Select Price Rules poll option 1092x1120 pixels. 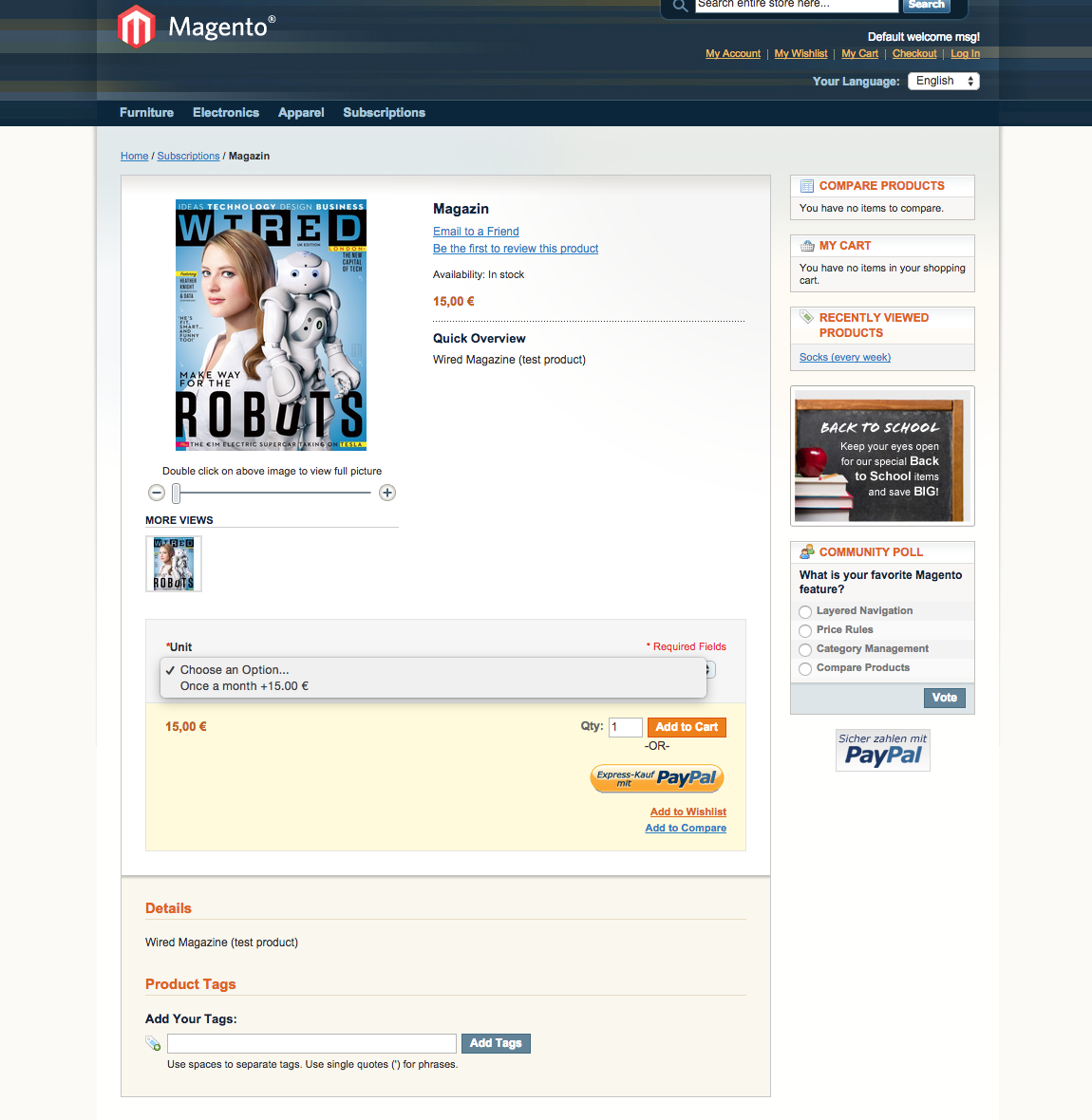click(x=805, y=631)
